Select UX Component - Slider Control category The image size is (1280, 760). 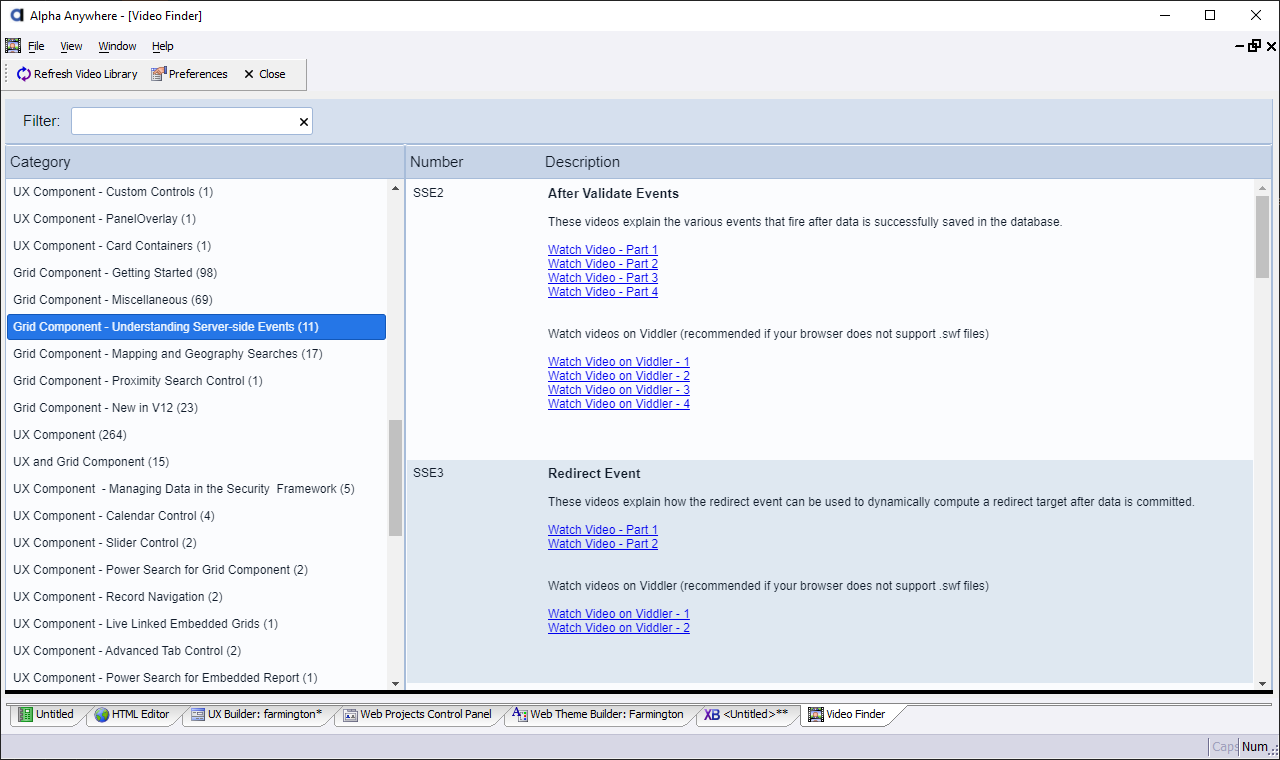click(196, 543)
